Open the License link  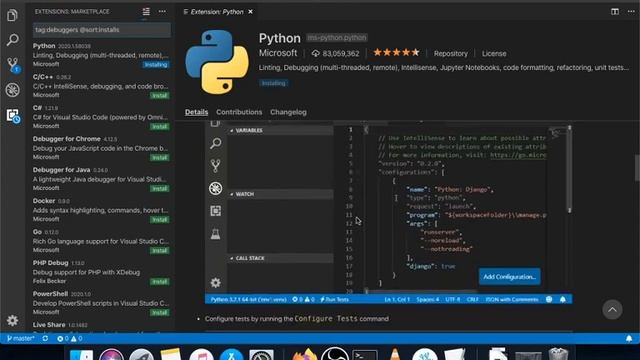click(x=494, y=53)
